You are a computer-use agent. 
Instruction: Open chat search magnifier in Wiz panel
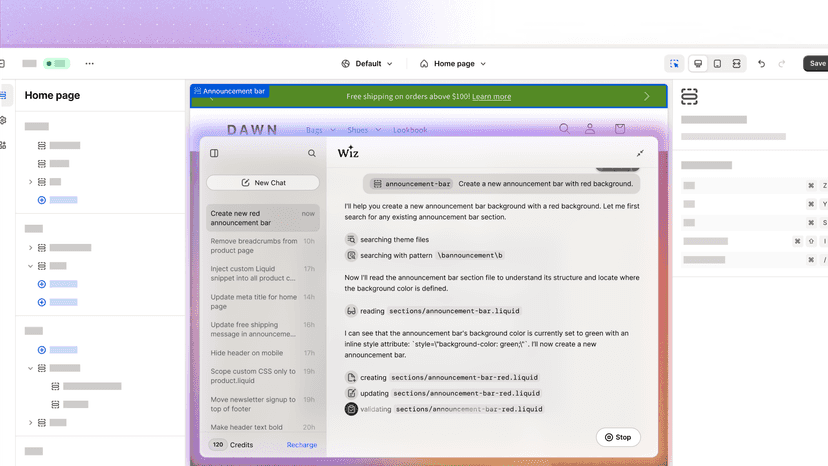(x=312, y=153)
